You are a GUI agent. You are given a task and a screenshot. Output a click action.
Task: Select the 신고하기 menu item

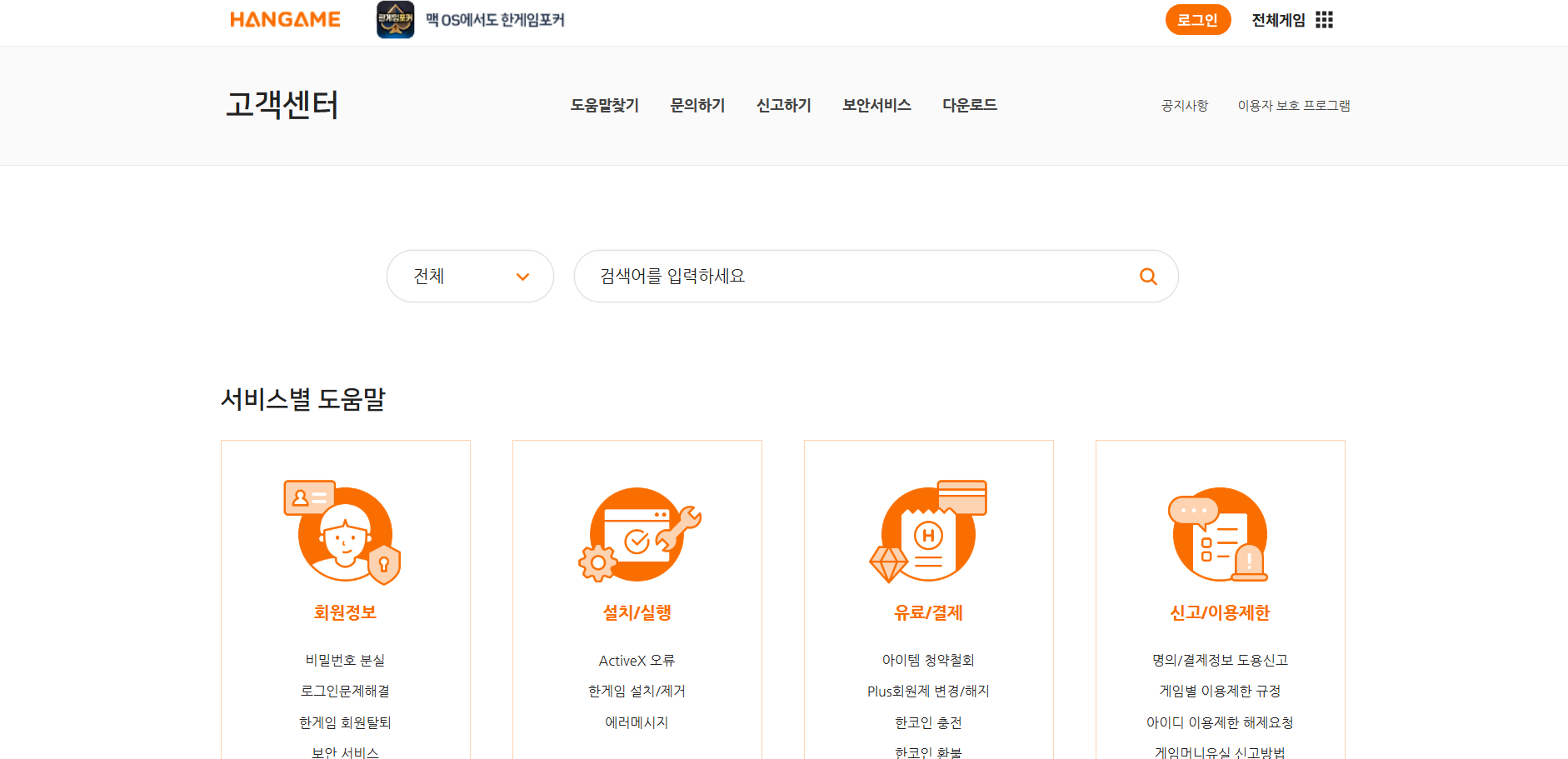[x=783, y=105]
